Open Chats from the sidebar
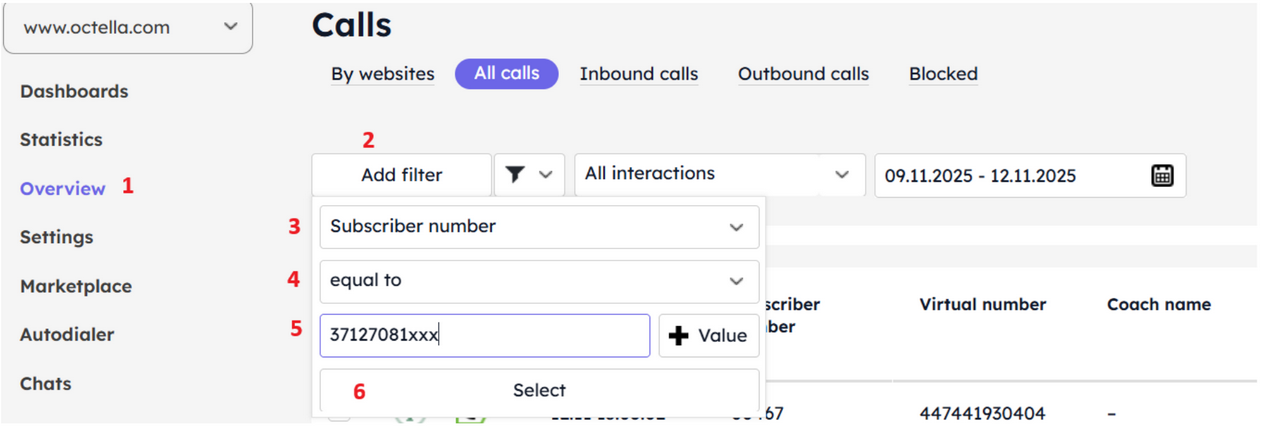1261x427 pixels. [x=45, y=384]
